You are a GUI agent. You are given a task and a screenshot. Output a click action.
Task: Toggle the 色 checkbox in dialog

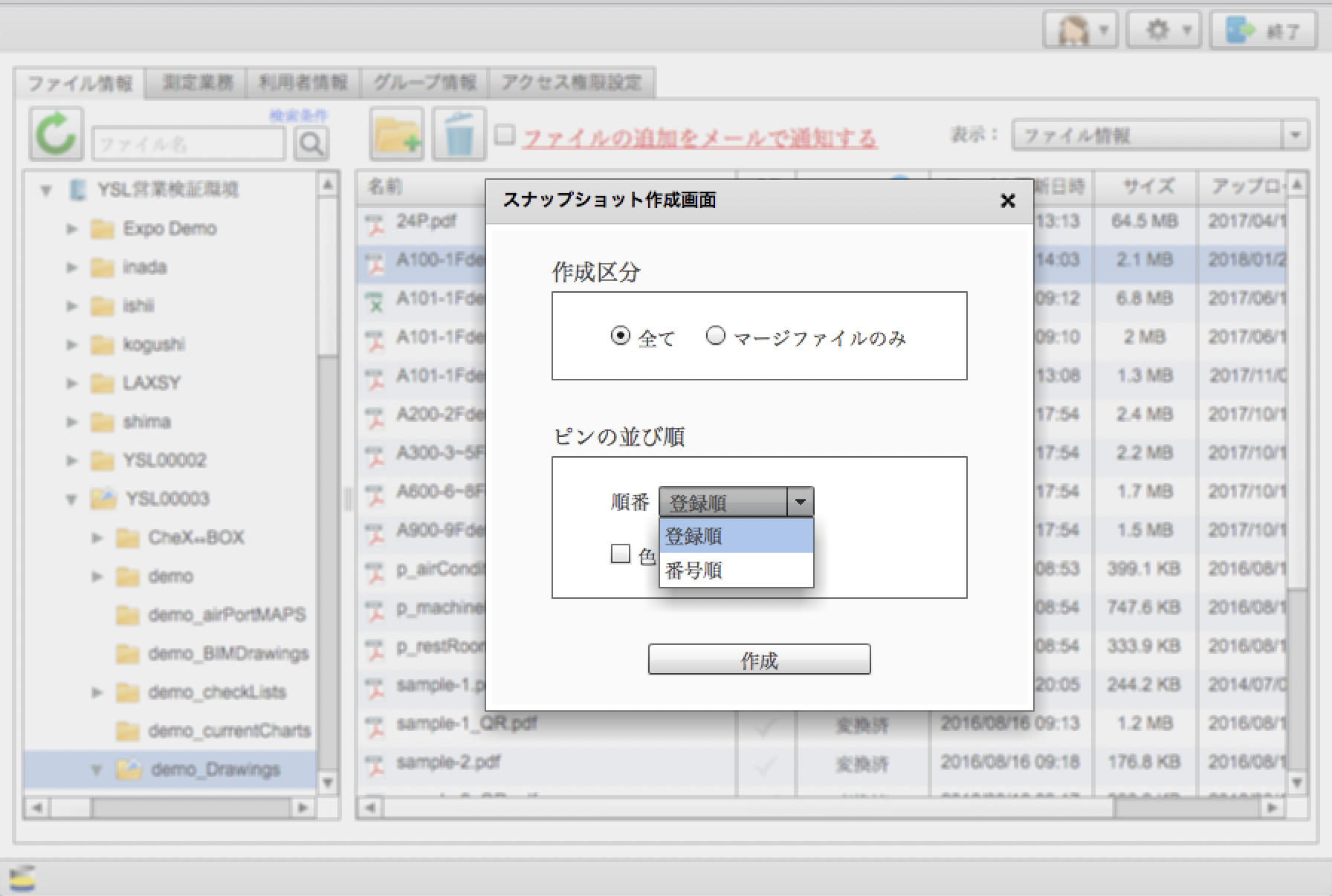(620, 554)
